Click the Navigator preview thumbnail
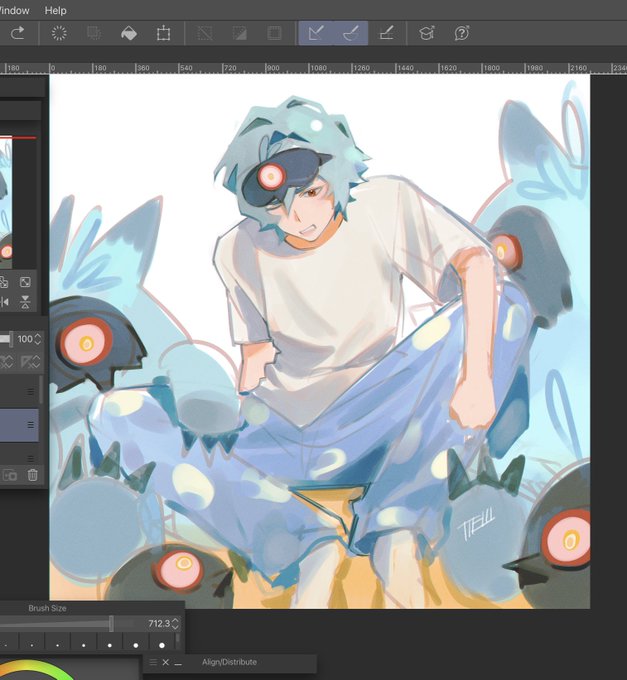Image resolution: width=627 pixels, height=680 pixels. [x=6, y=203]
